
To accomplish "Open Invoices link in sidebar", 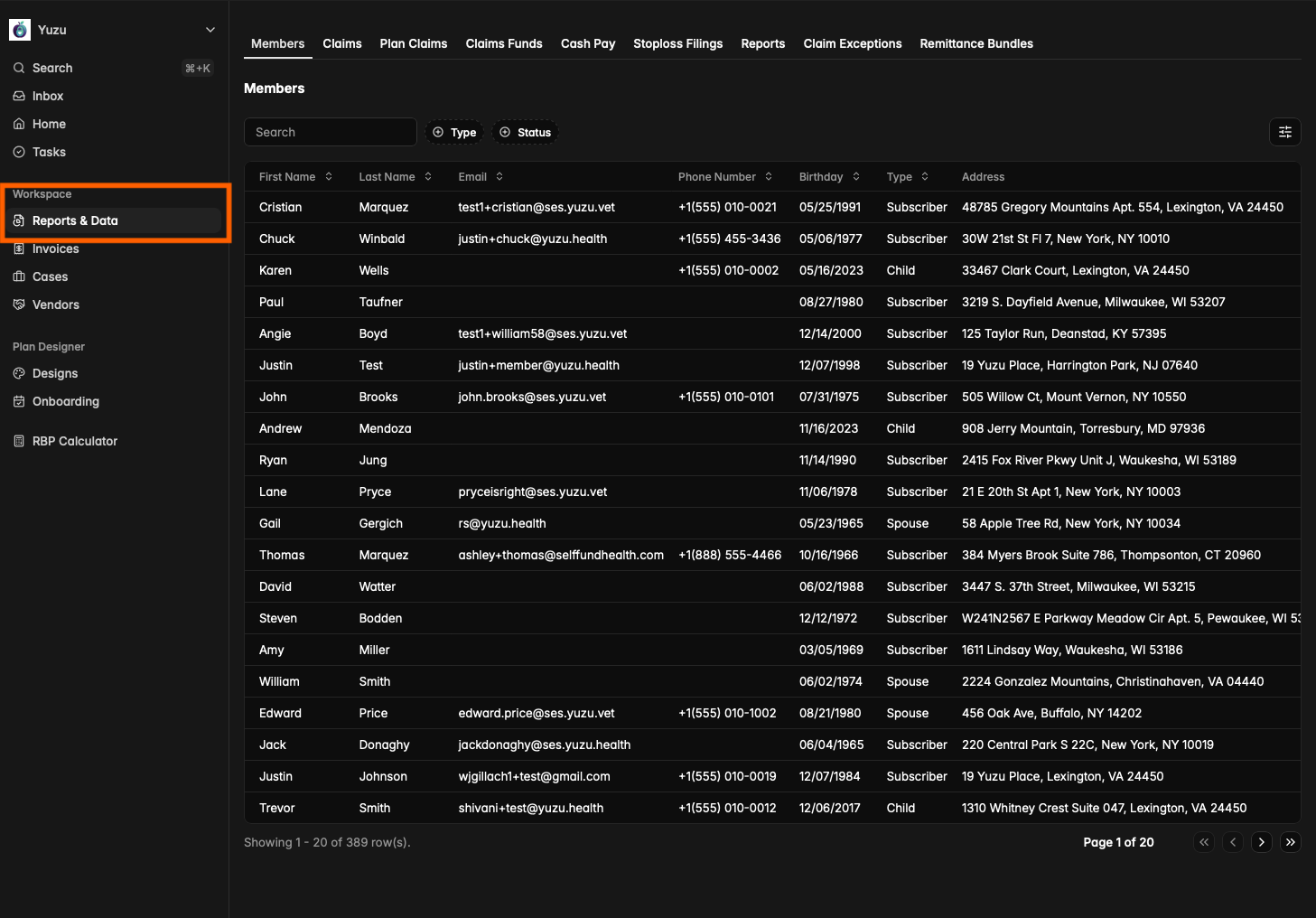I will (56, 248).
